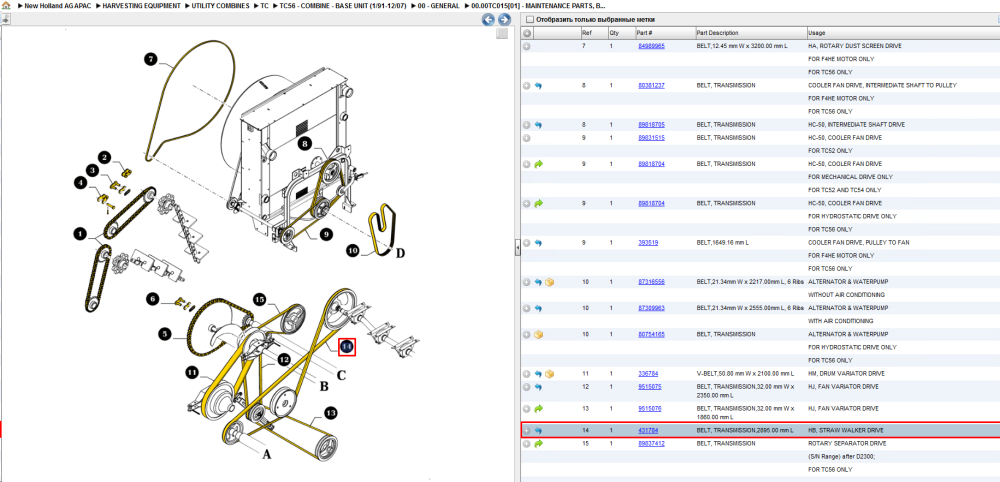Screen dimensions: 1000x482
Task: Open 00 - GENERAL breadcrumb
Action: pyautogui.click(x=439, y=5)
